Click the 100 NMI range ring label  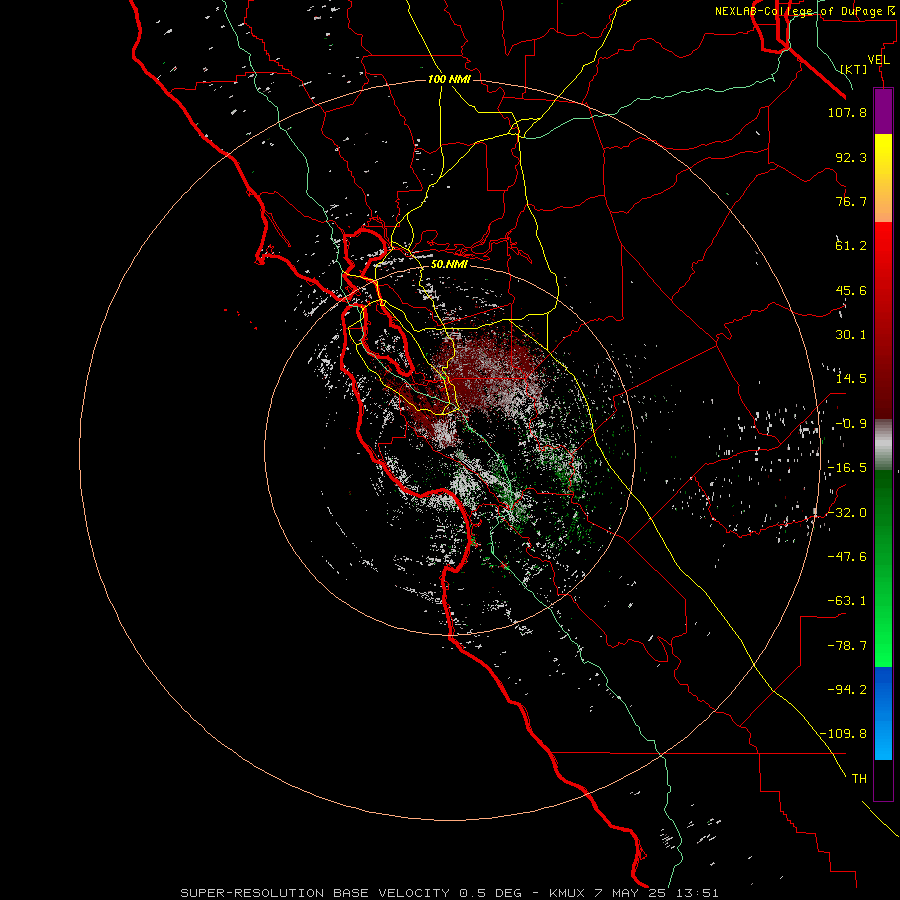click(449, 79)
